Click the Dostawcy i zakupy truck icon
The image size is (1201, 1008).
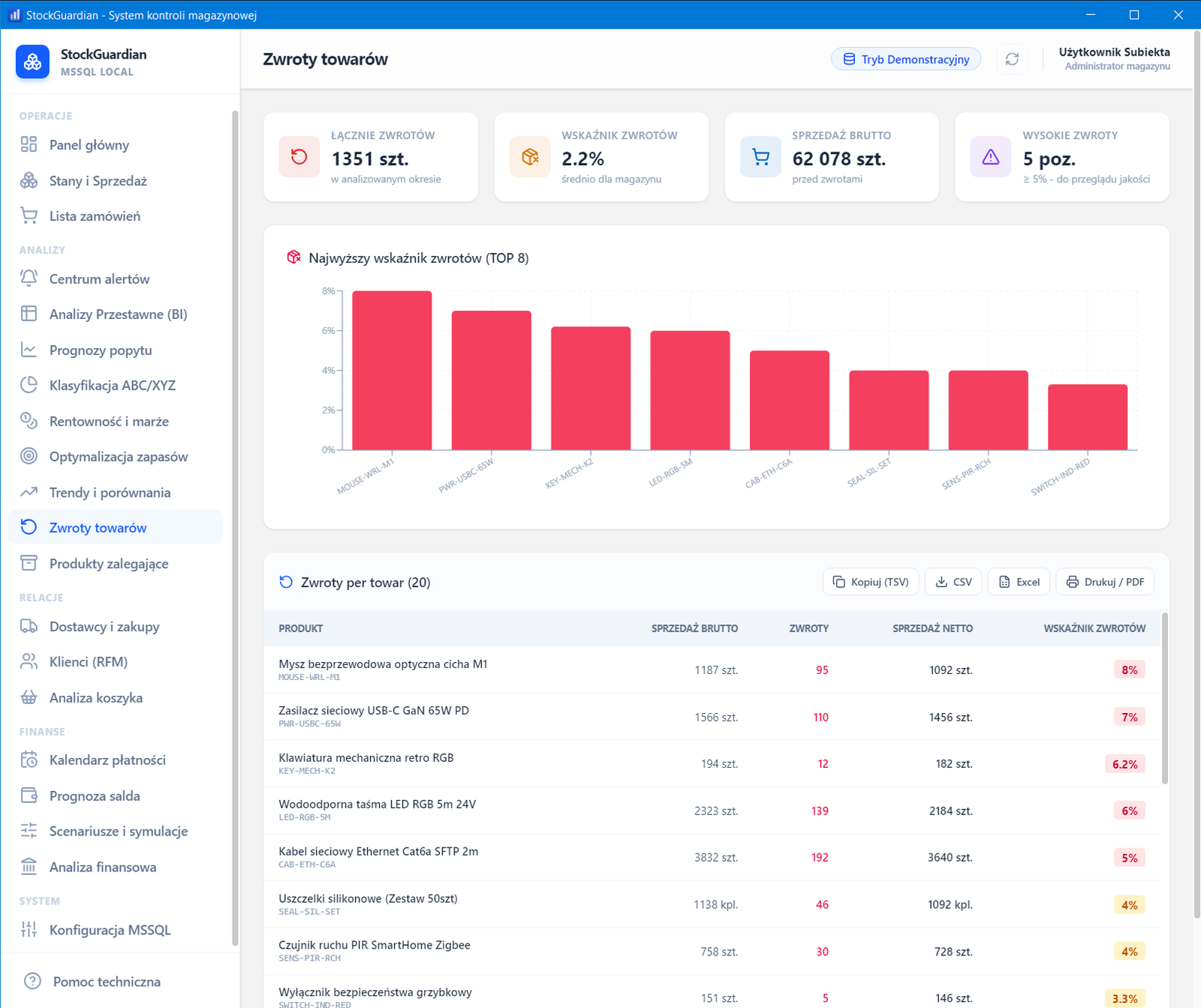click(x=29, y=626)
